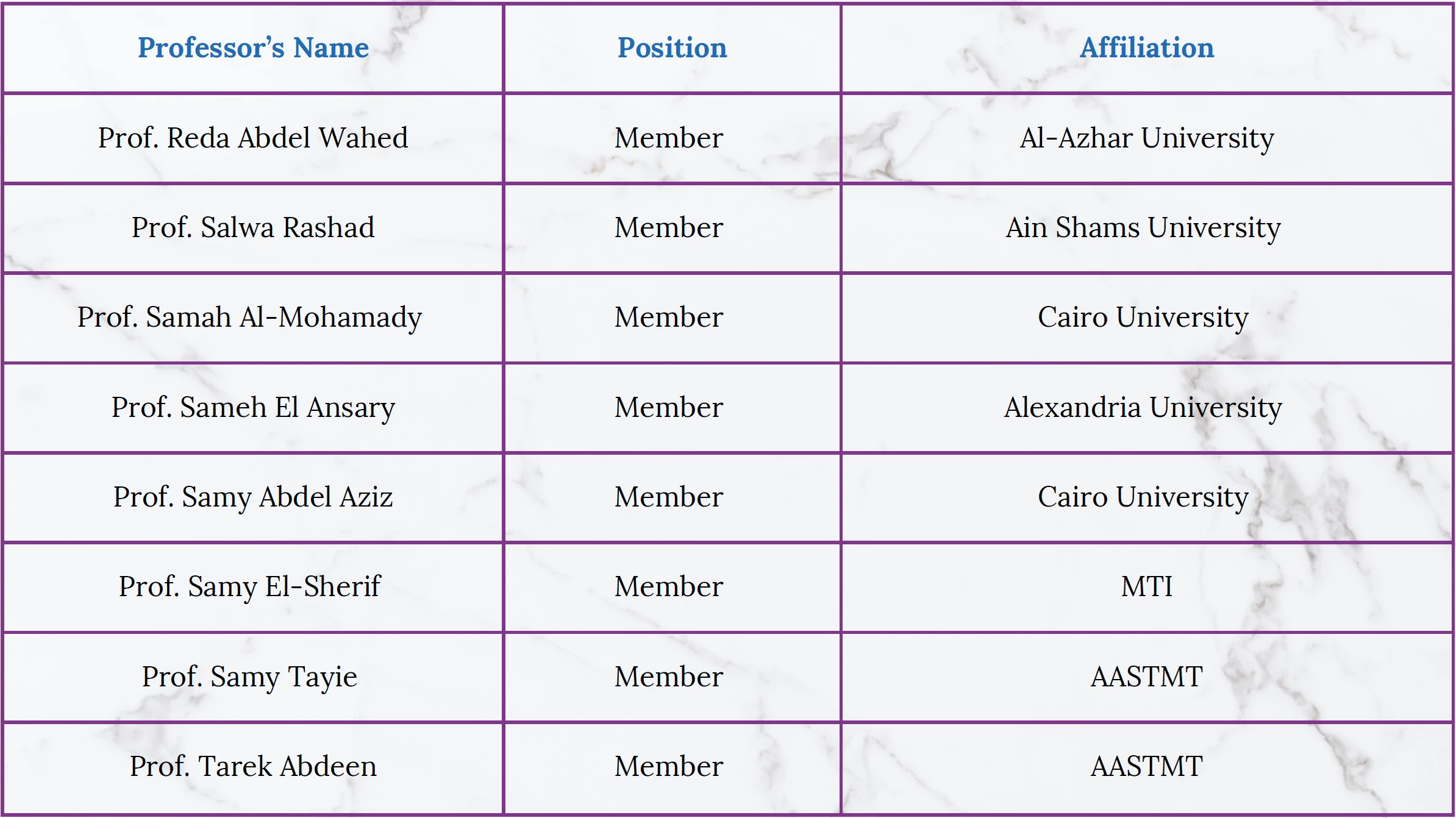The width and height of the screenshot is (1456, 818).
Task: Select Prof. Samy El-Sherif name cell
Action: 253,586
